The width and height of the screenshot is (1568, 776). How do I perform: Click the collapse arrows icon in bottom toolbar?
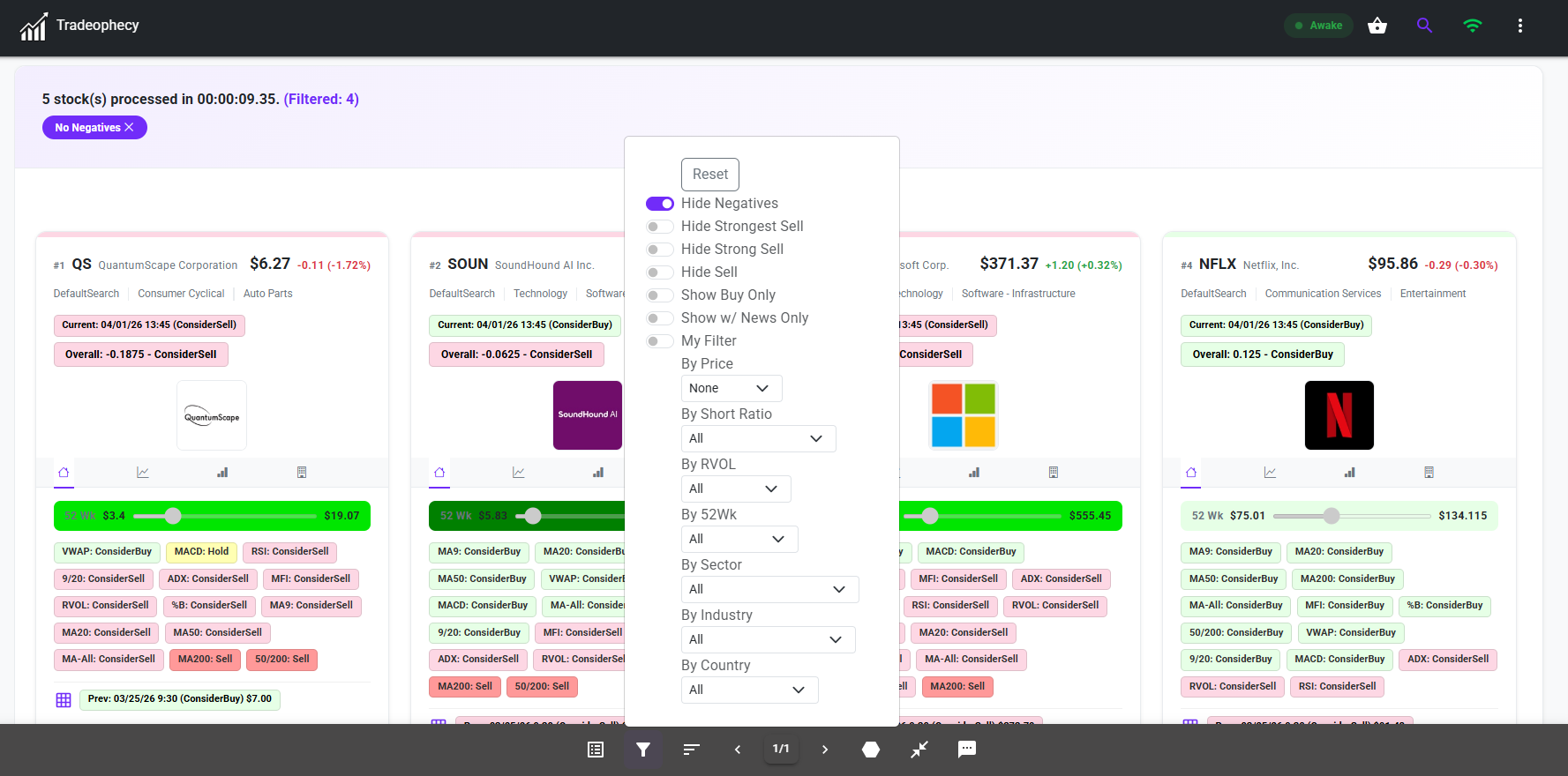919,750
